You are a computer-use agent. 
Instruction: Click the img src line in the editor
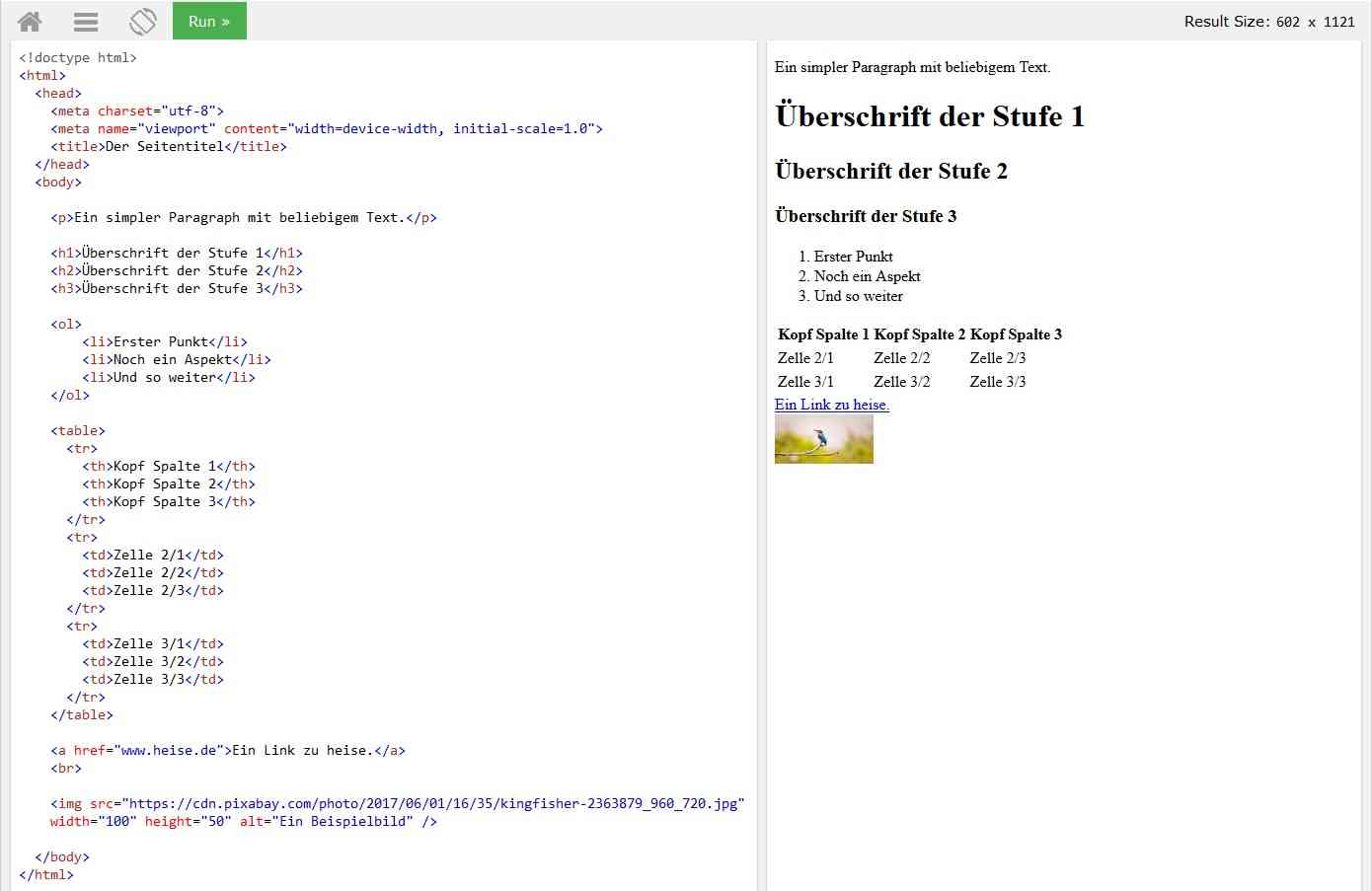395,803
